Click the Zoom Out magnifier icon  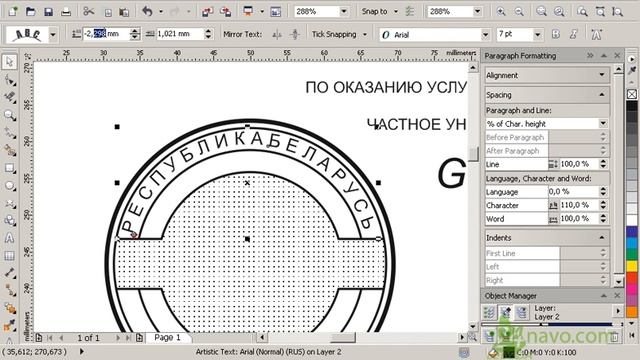[x=519, y=11]
